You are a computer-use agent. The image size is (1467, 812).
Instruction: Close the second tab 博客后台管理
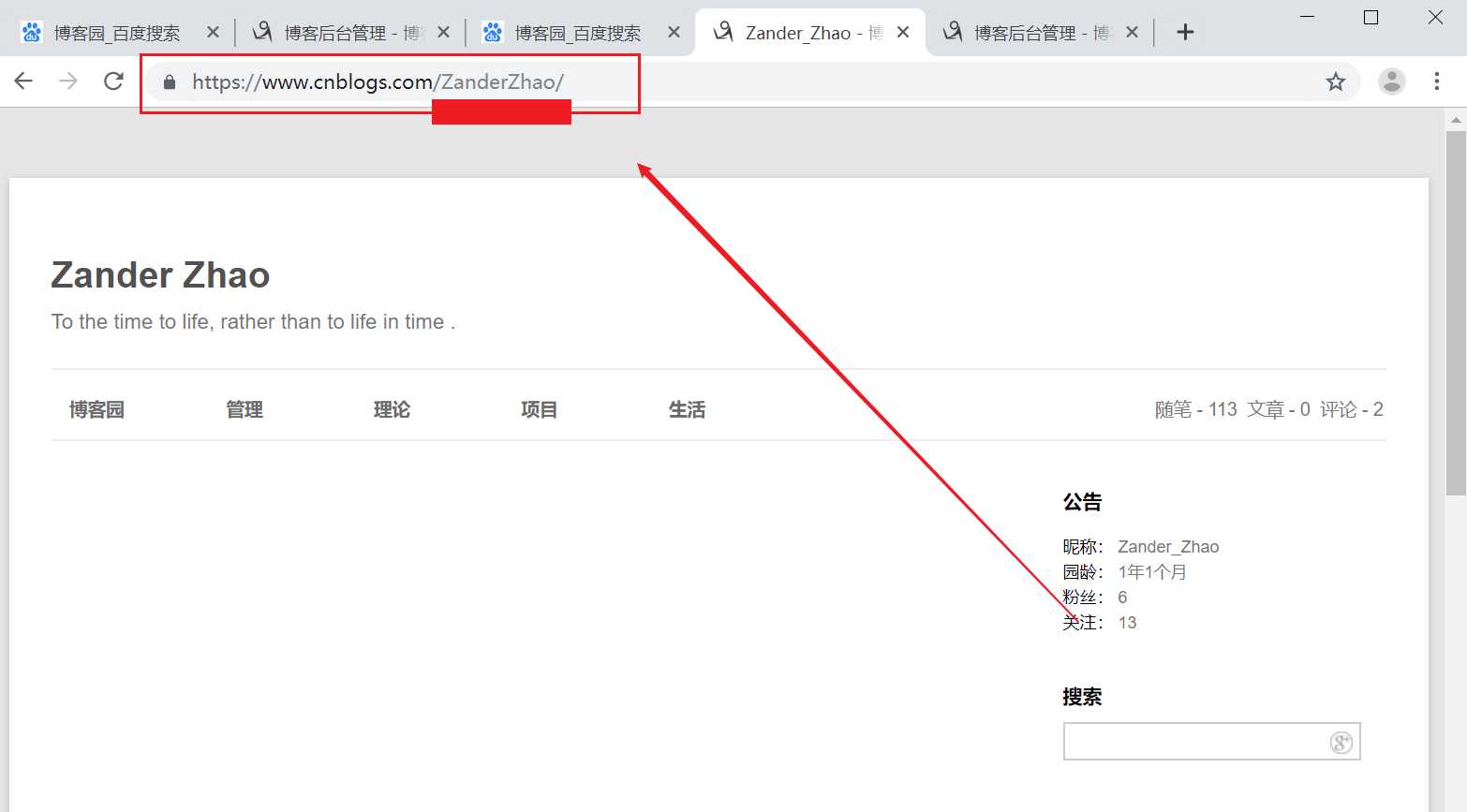point(443,32)
